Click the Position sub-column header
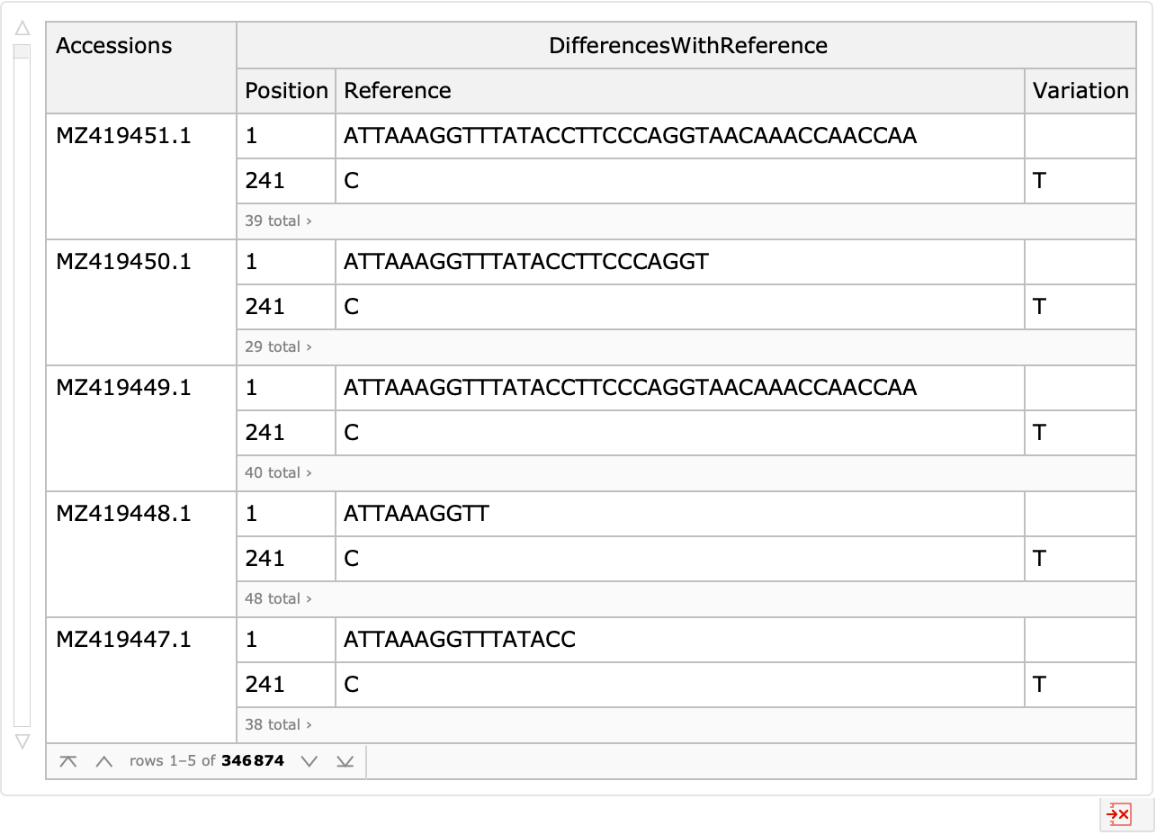 tap(286, 90)
